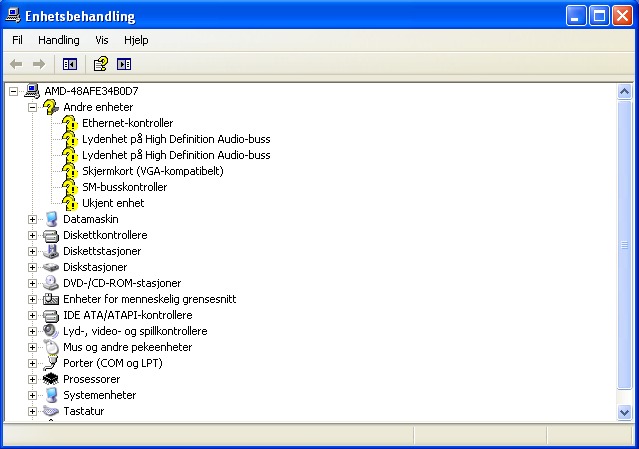Select the Andre enheter label

[98, 107]
